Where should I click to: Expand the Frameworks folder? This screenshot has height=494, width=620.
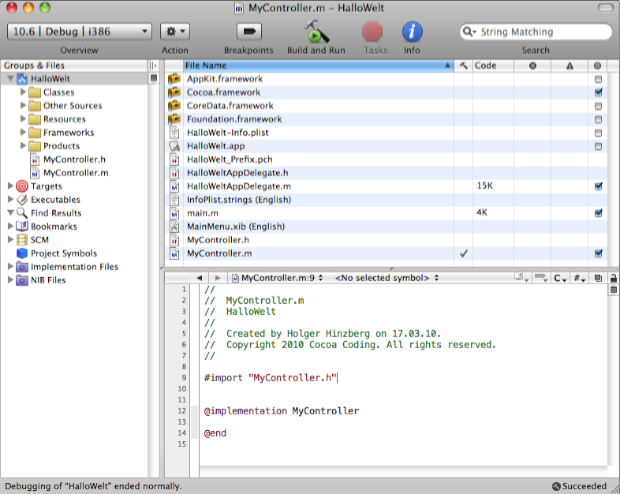tap(23, 132)
